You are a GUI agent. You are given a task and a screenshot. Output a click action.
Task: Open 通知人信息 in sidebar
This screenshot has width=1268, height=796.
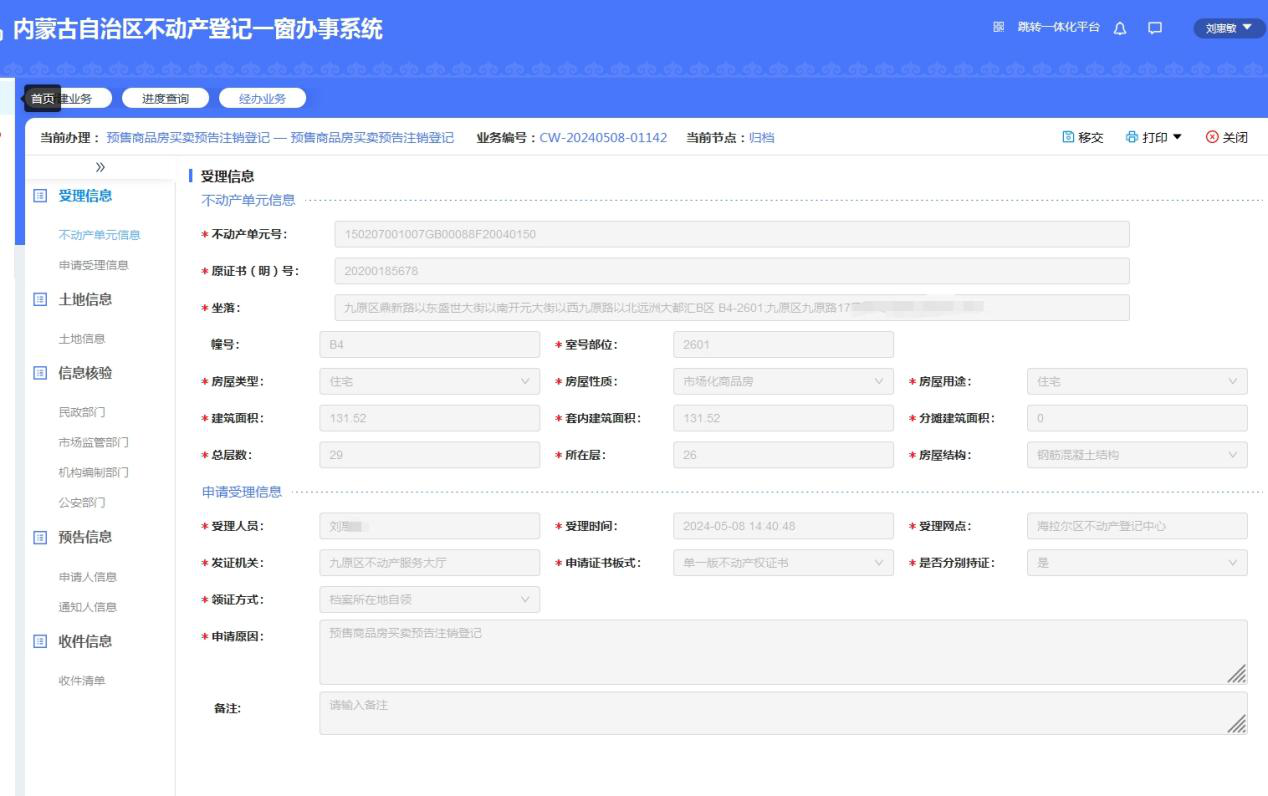pos(88,607)
